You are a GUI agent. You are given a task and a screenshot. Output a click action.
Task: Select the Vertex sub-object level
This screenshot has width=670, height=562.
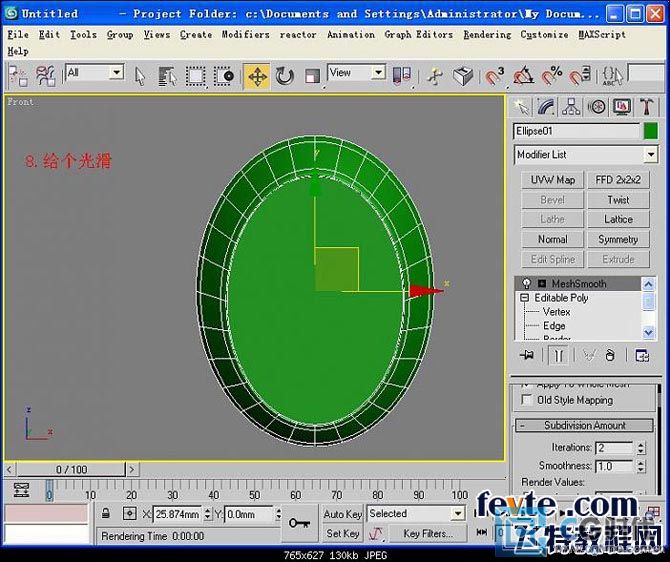point(556,312)
